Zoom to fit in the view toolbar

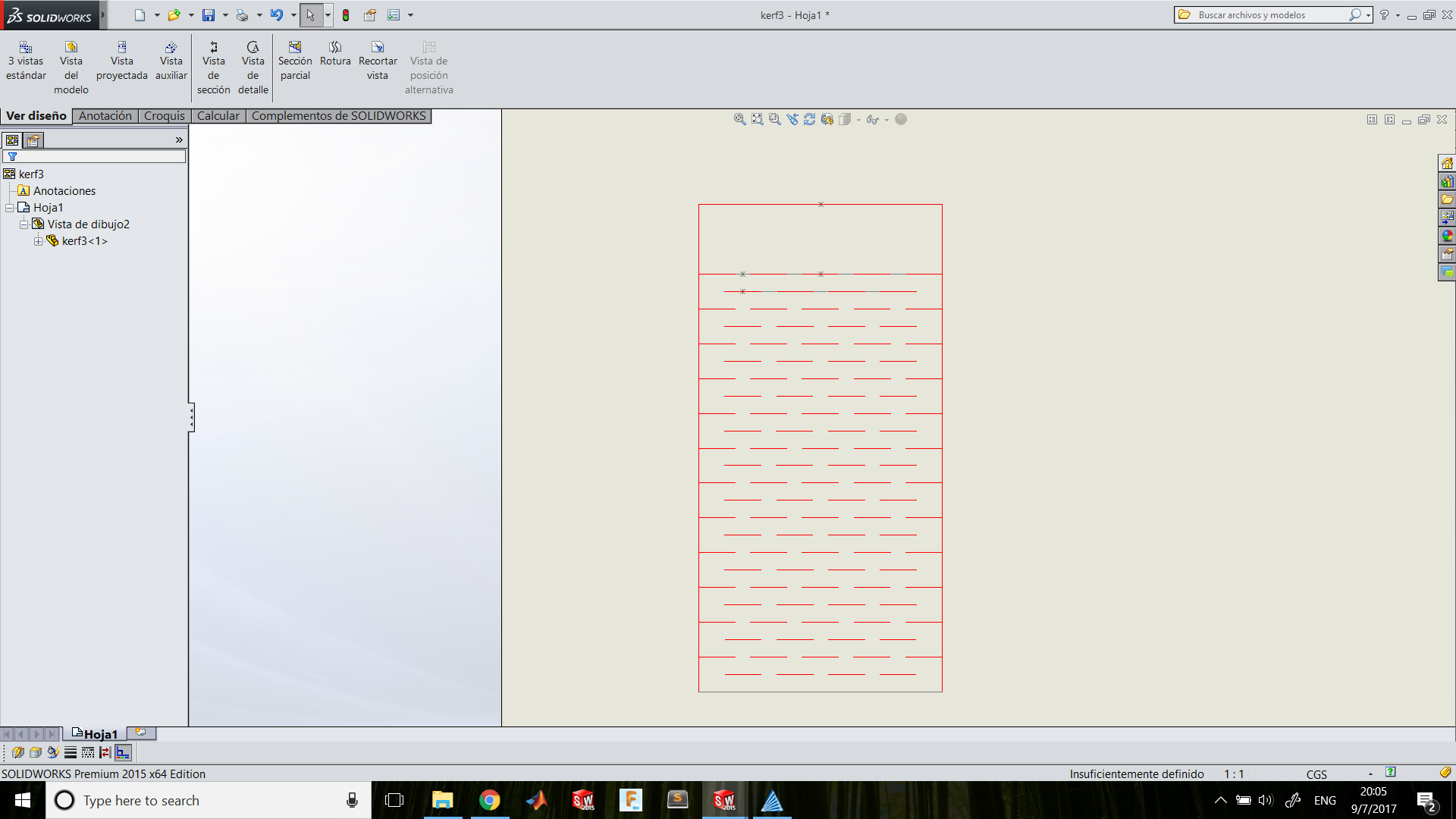coord(739,119)
